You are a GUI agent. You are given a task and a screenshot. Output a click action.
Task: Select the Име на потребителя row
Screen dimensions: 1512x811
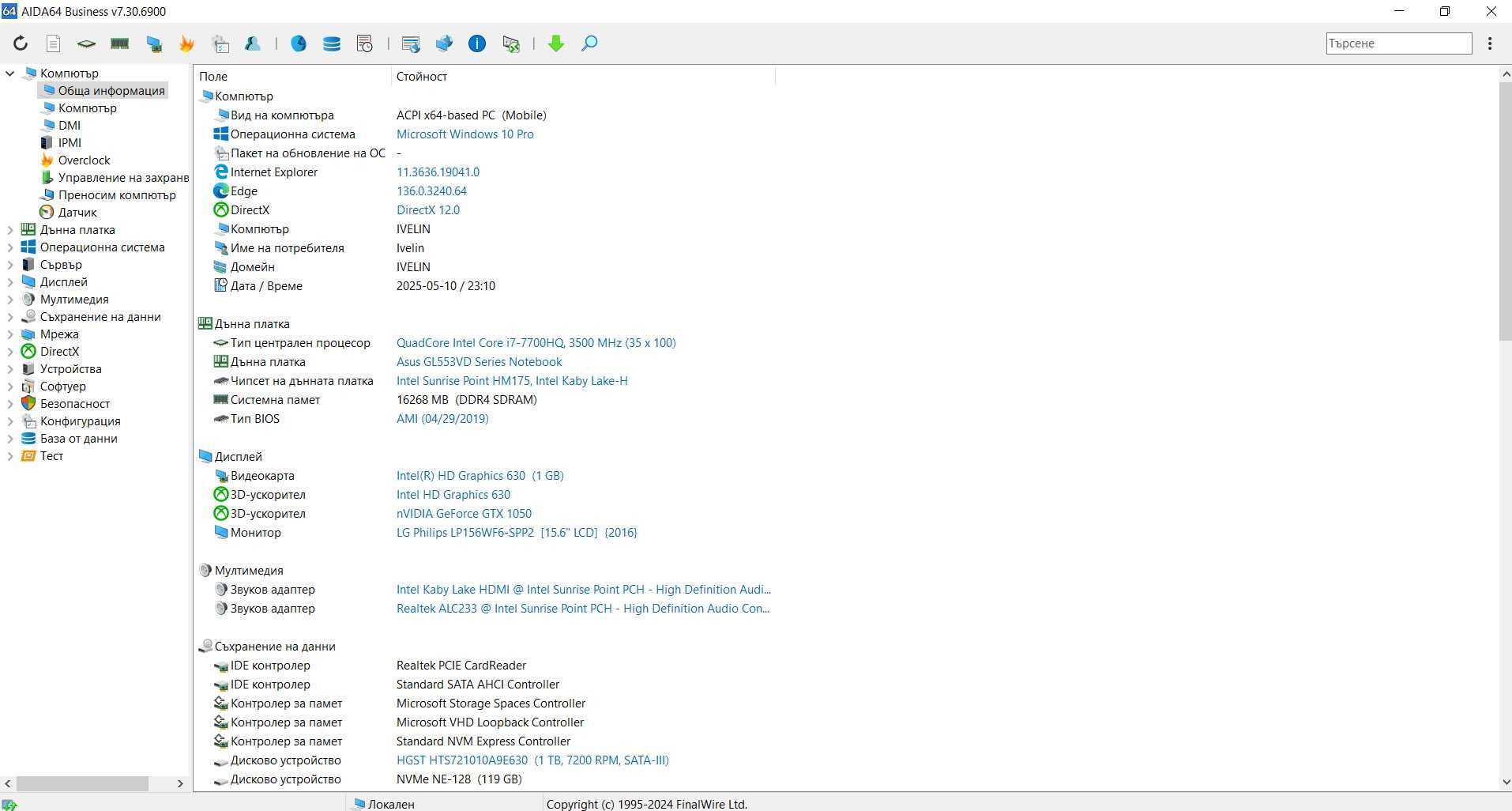click(x=485, y=248)
